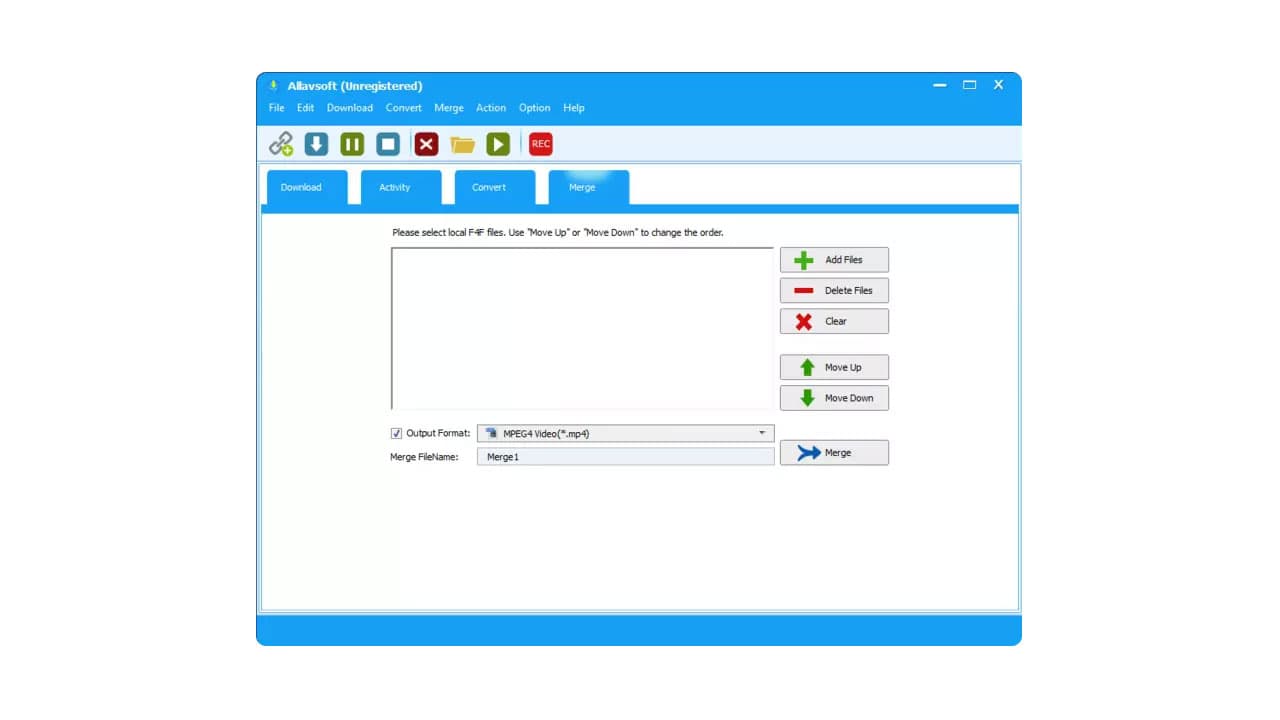Pause downloads using the pause icon
The height and width of the screenshot is (720, 1280).
tap(352, 144)
